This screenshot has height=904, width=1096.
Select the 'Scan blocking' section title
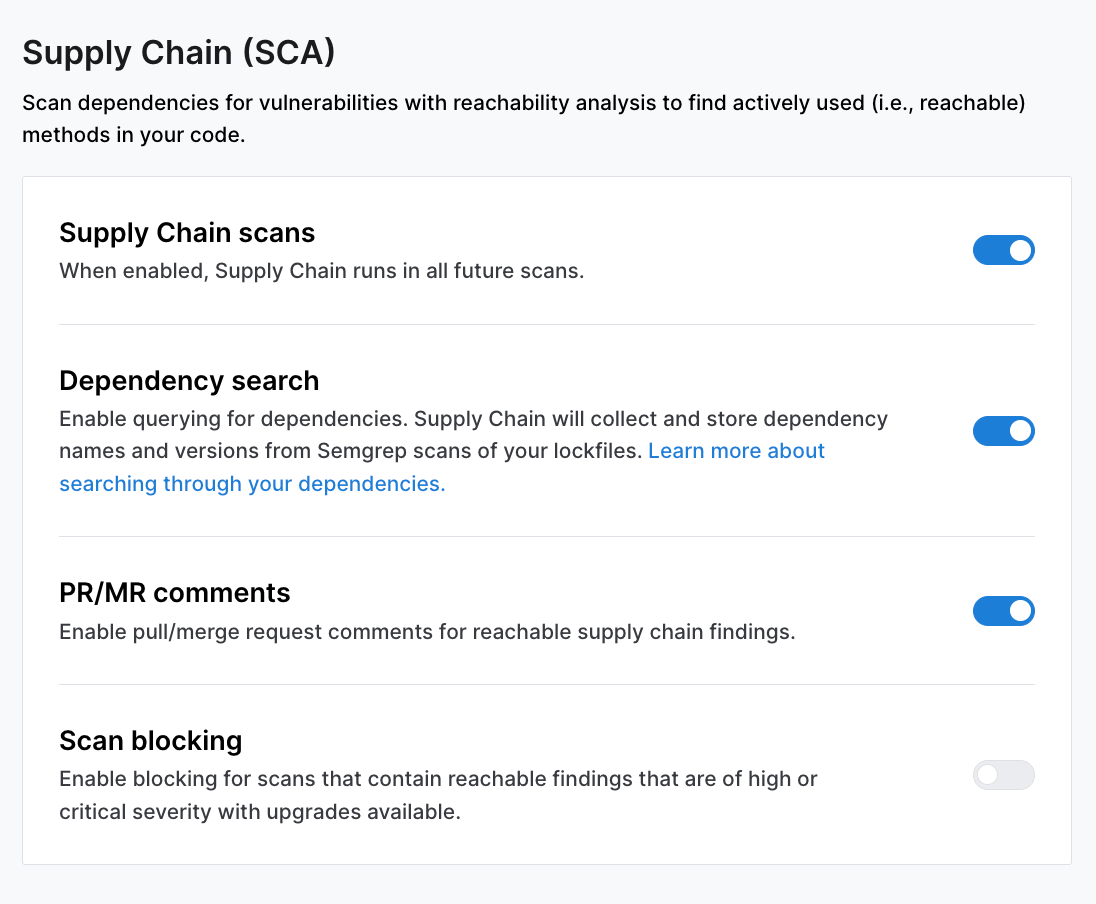click(x=151, y=741)
